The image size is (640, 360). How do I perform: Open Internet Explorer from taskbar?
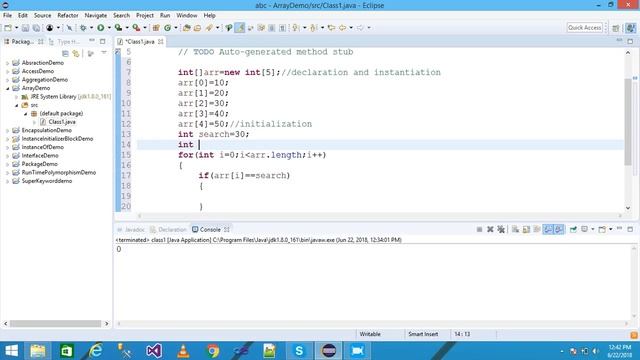96,351
